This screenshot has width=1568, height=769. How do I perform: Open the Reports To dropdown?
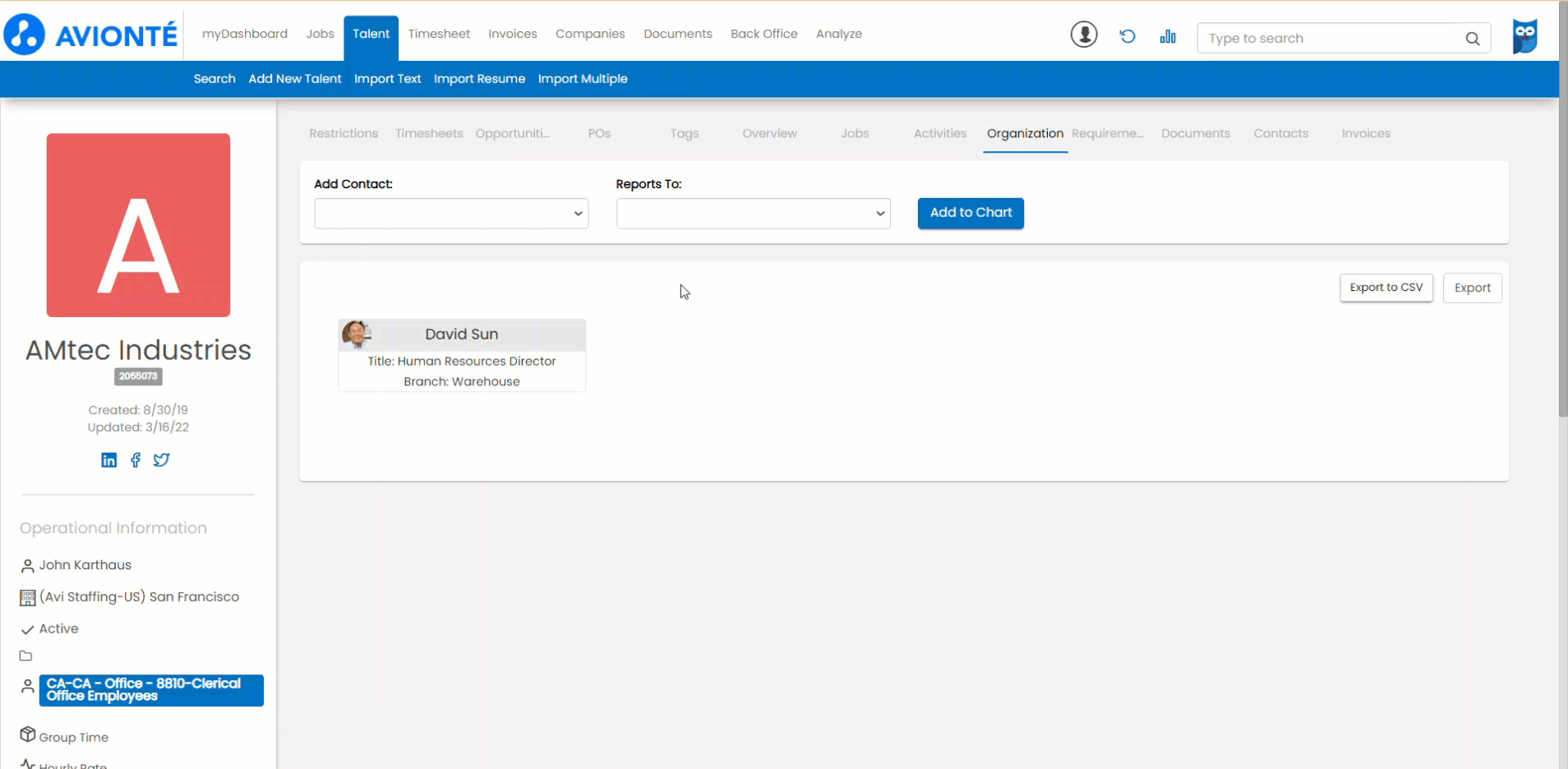point(754,214)
